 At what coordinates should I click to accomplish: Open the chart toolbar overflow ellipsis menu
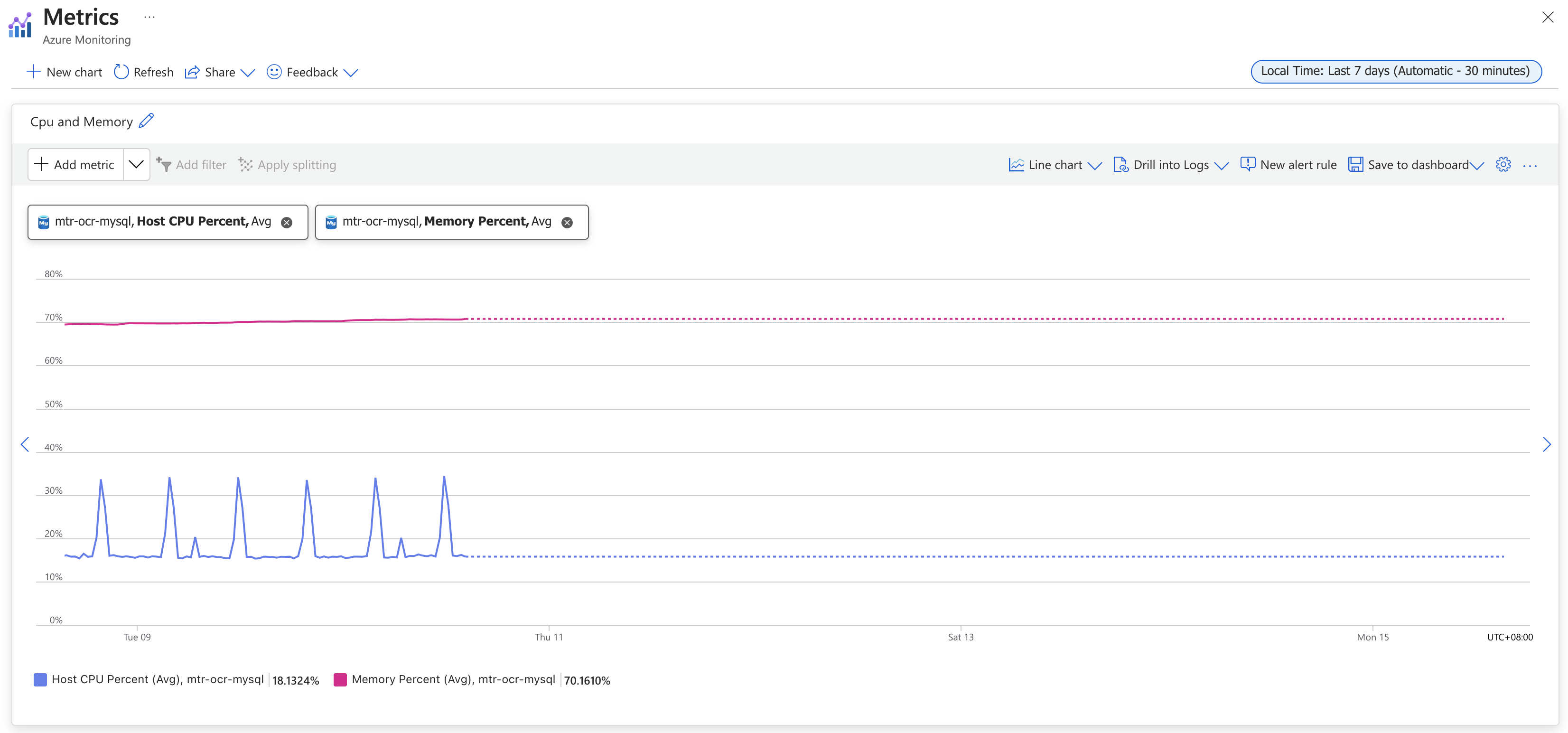[1531, 165]
